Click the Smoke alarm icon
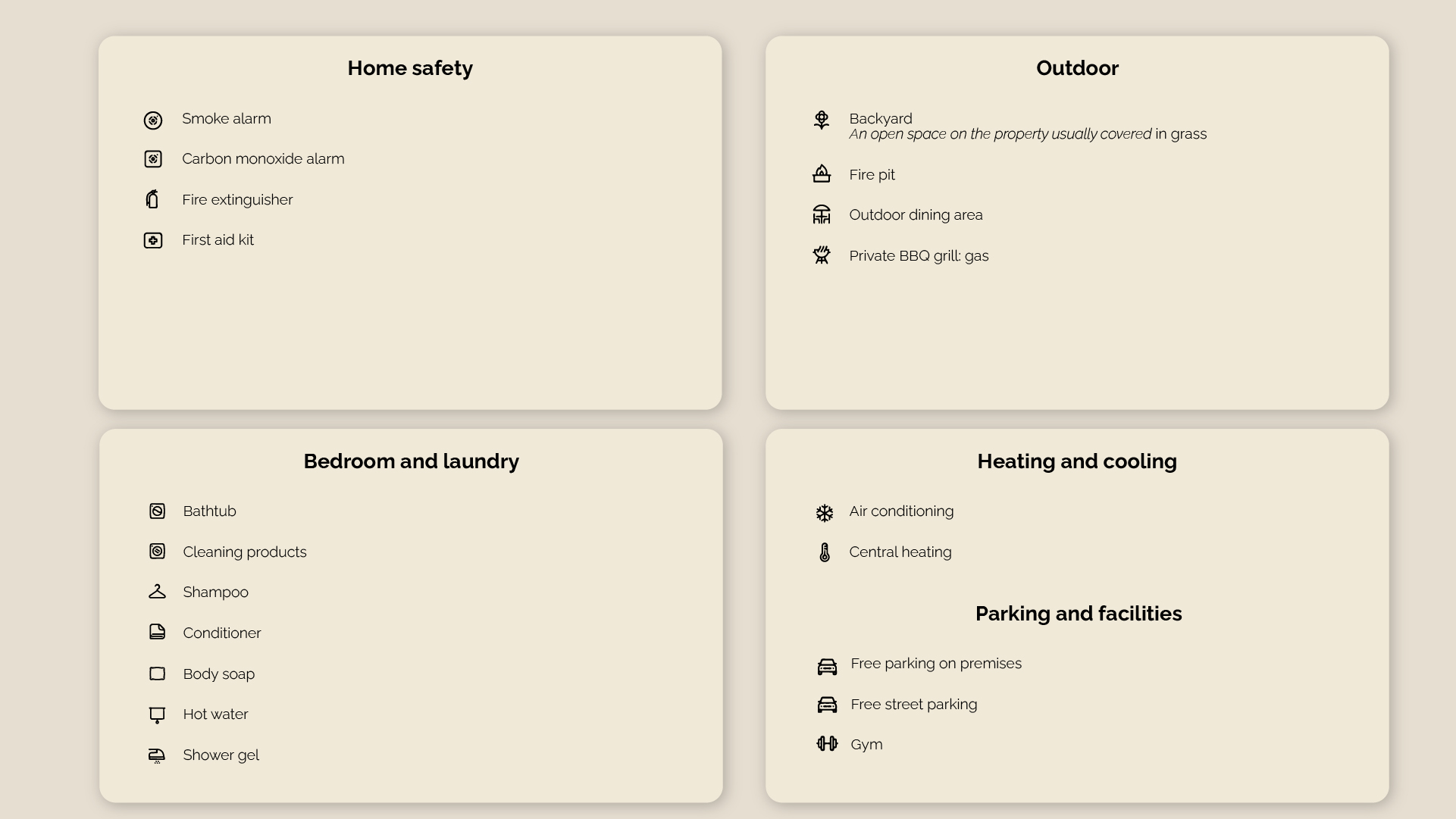Viewport: 1456px width, 819px height. [153, 120]
